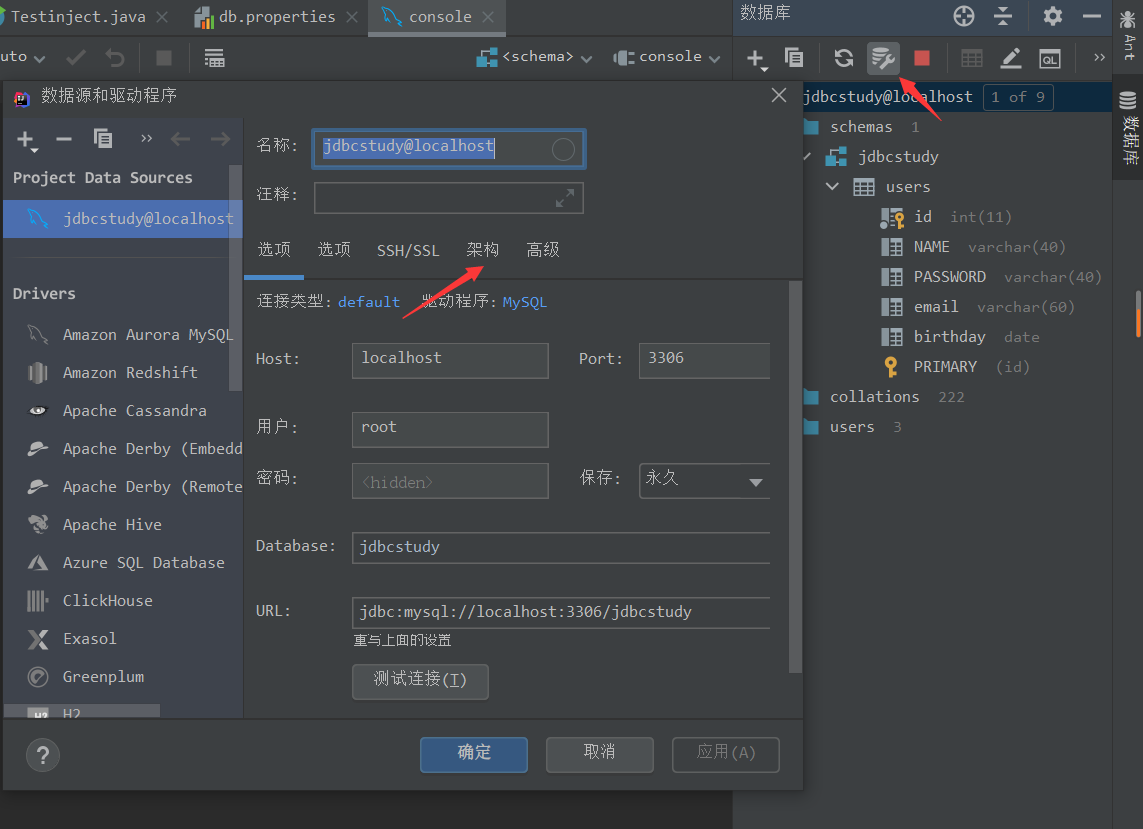Open the schema dropdown in console toolbar
This screenshot has height=829, width=1143.
click(534, 58)
